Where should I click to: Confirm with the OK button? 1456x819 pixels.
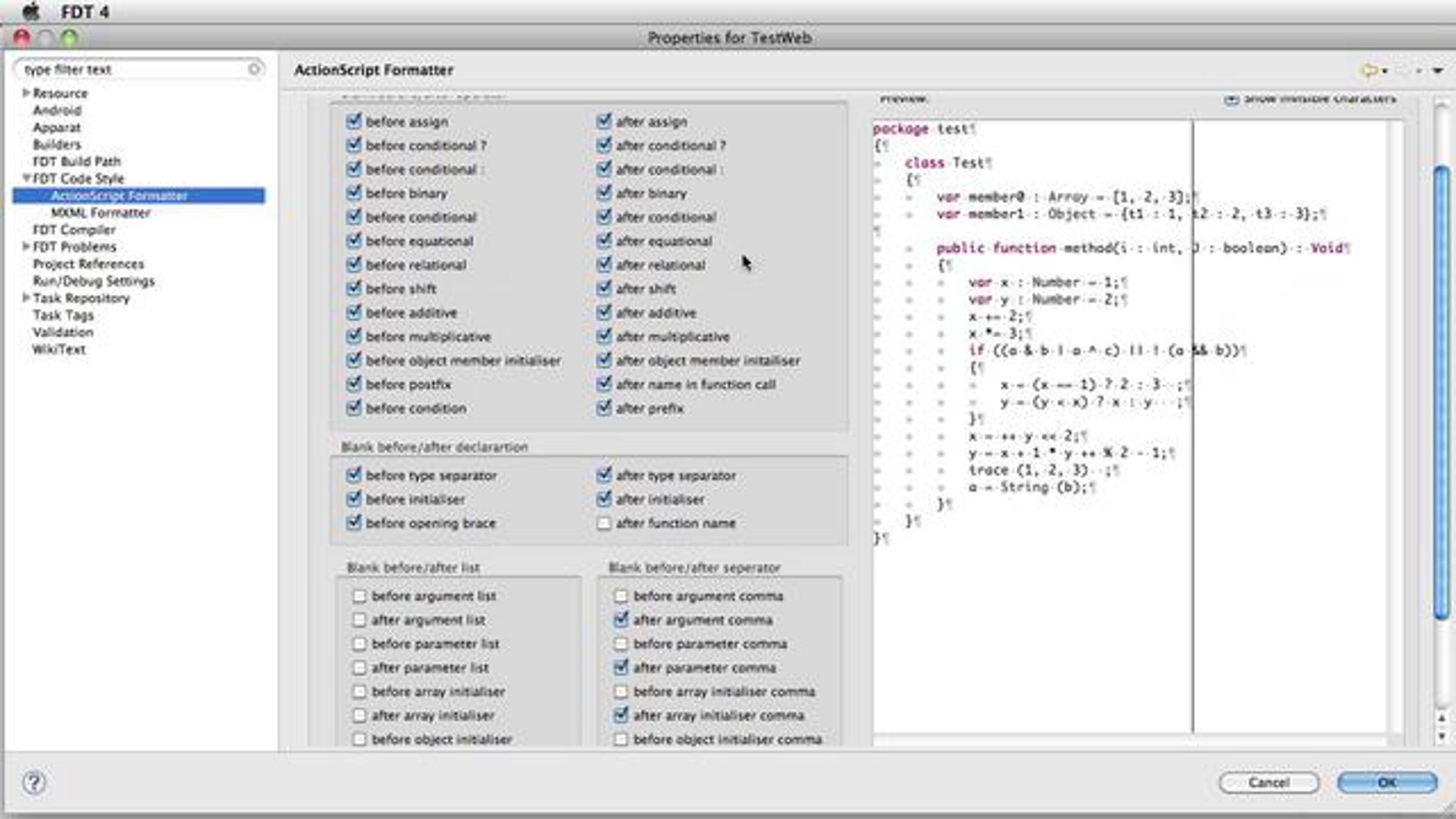point(1387,783)
